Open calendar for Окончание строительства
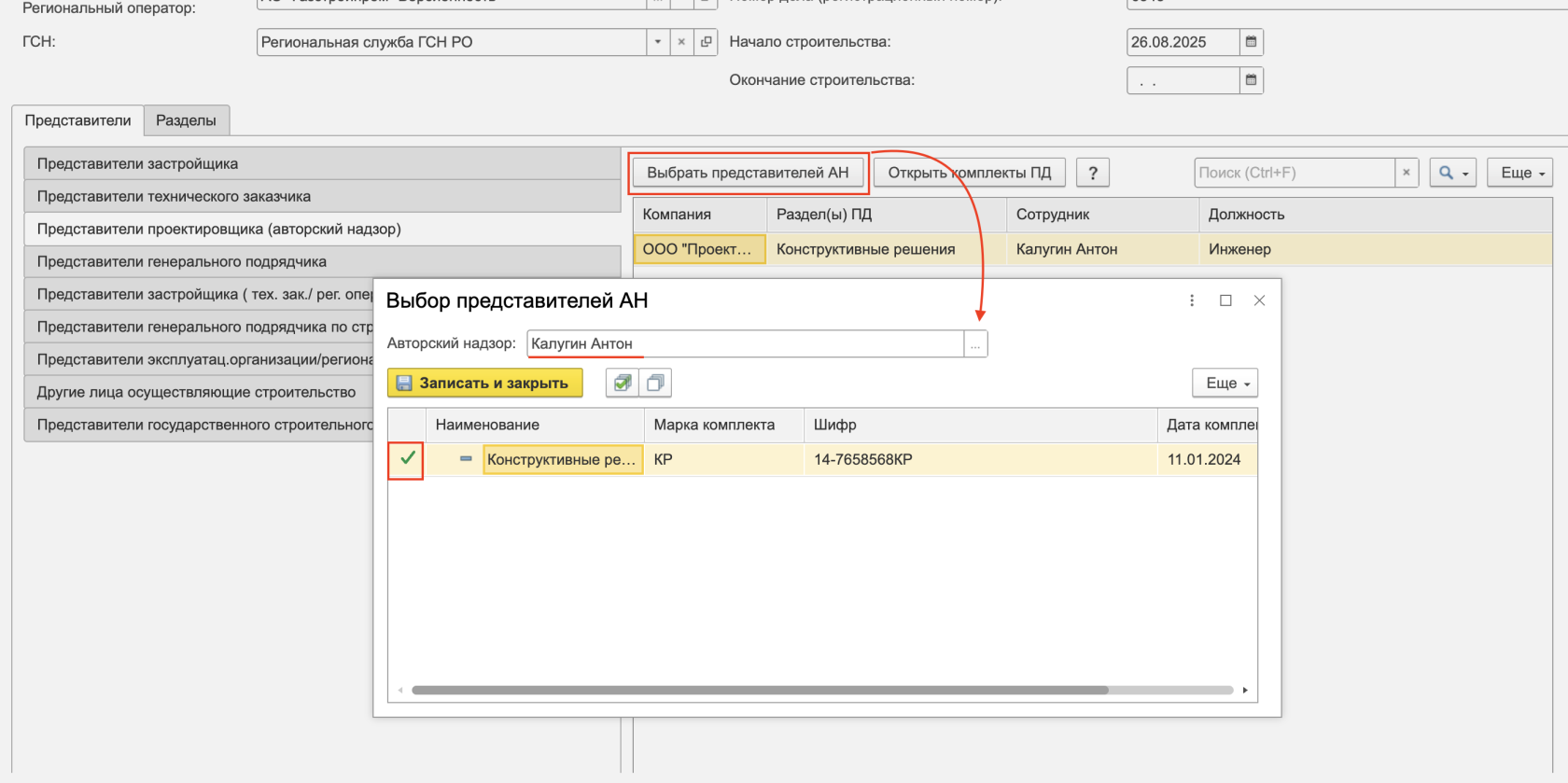Viewport: 1568px width, 783px height. point(1252,80)
